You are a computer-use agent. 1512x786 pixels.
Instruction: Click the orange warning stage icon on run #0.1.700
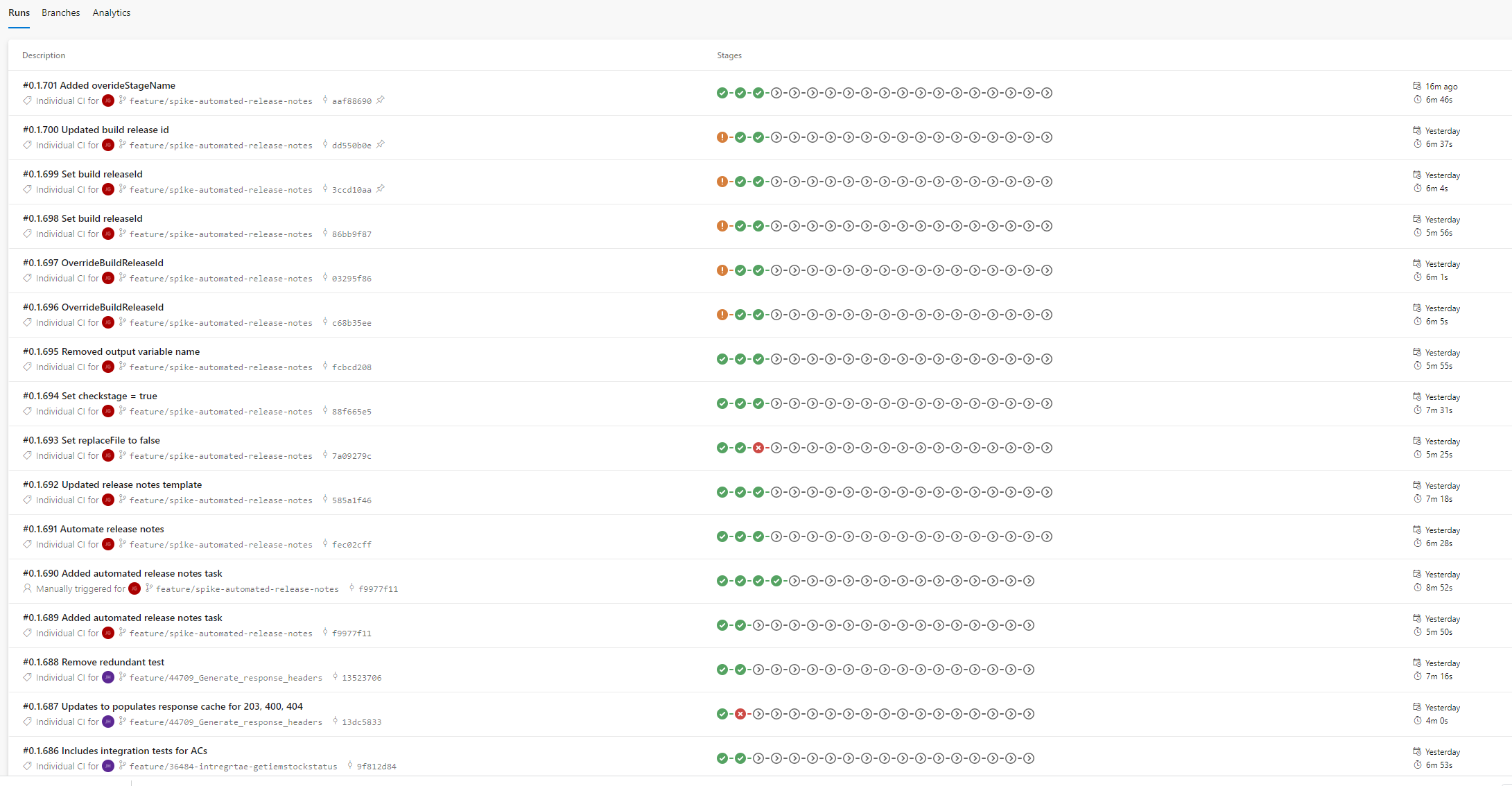pos(723,137)
